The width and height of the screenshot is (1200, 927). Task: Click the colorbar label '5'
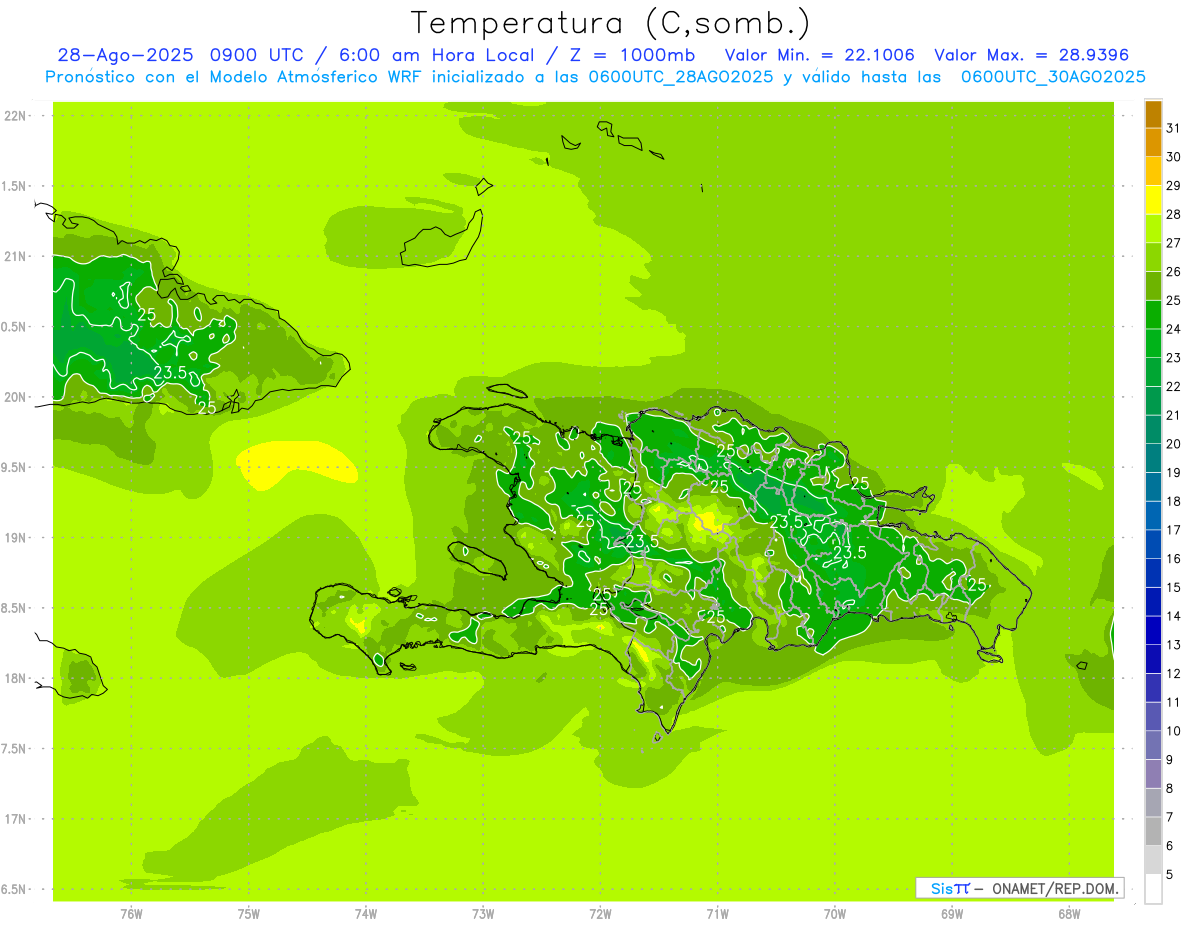pyautogui.click(x=1170, y=874)
